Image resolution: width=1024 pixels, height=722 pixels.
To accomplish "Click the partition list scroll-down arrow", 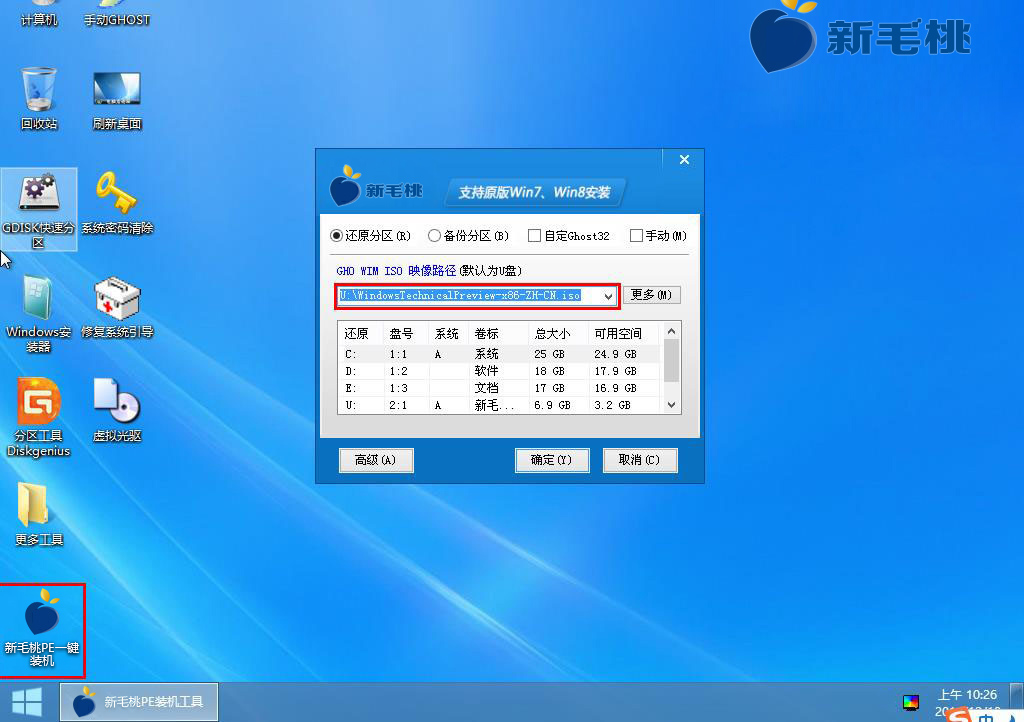I will [671, 405].
